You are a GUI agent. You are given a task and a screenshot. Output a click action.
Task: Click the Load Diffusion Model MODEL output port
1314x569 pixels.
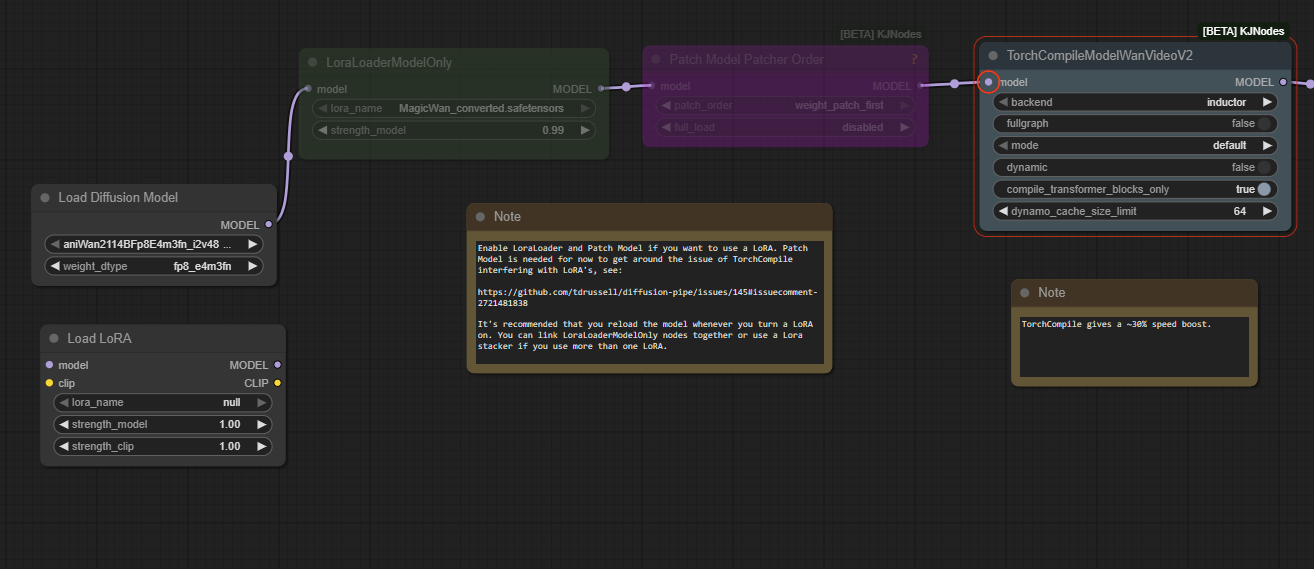click(x=268, y=225)
